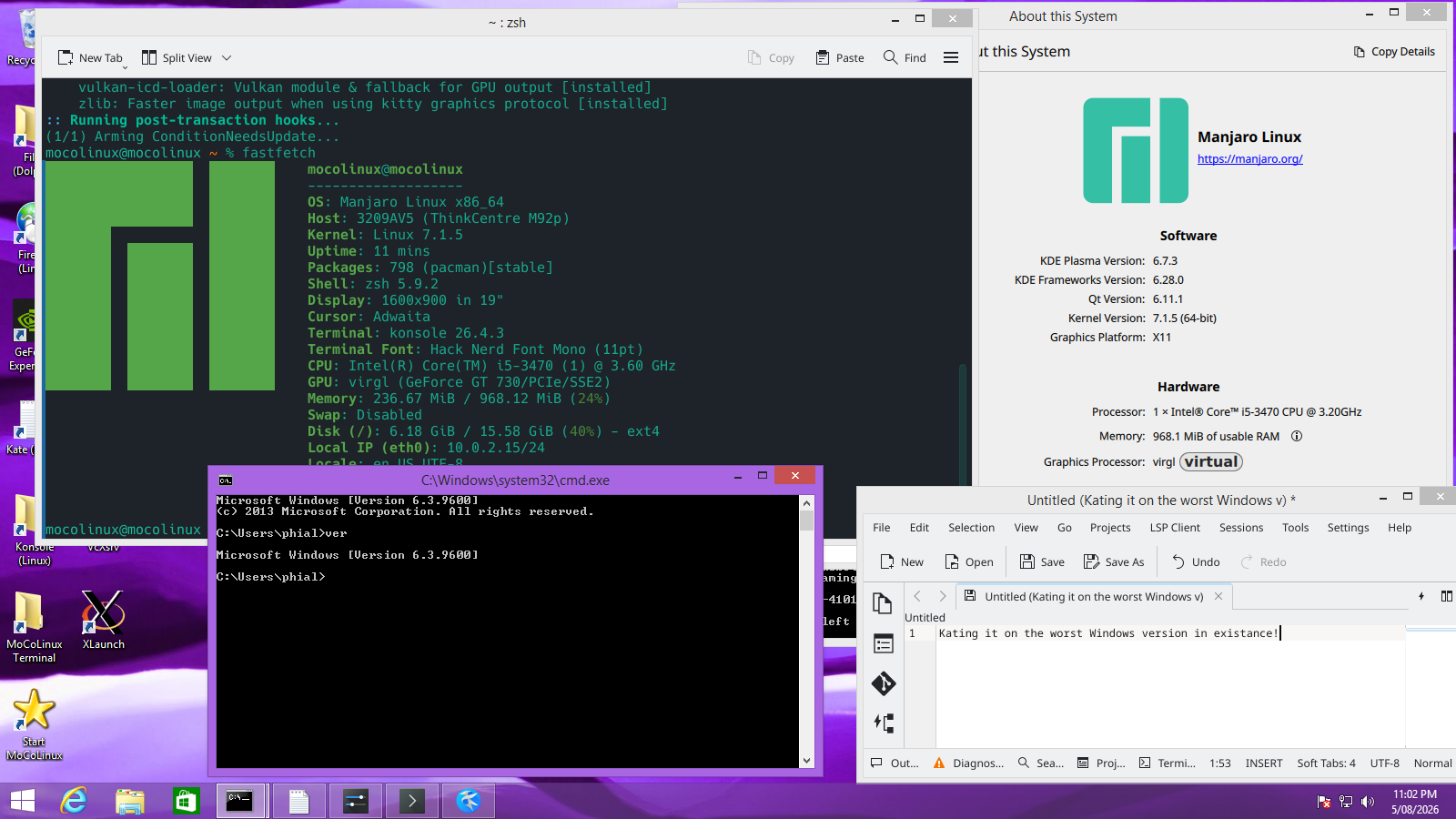The width and height of the screenshot is (1456, 819).
Task: Click the memory info icon
Action: (x=1297, y=436)
